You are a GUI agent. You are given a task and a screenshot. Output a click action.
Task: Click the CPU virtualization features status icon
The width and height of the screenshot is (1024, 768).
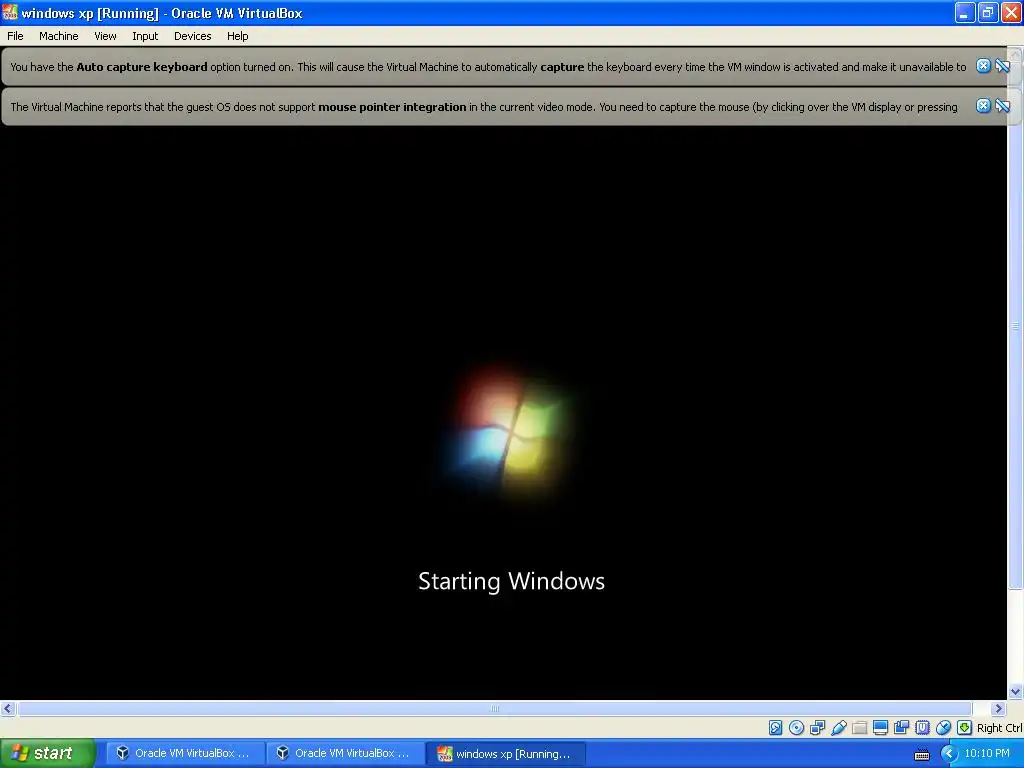point(922,728)
